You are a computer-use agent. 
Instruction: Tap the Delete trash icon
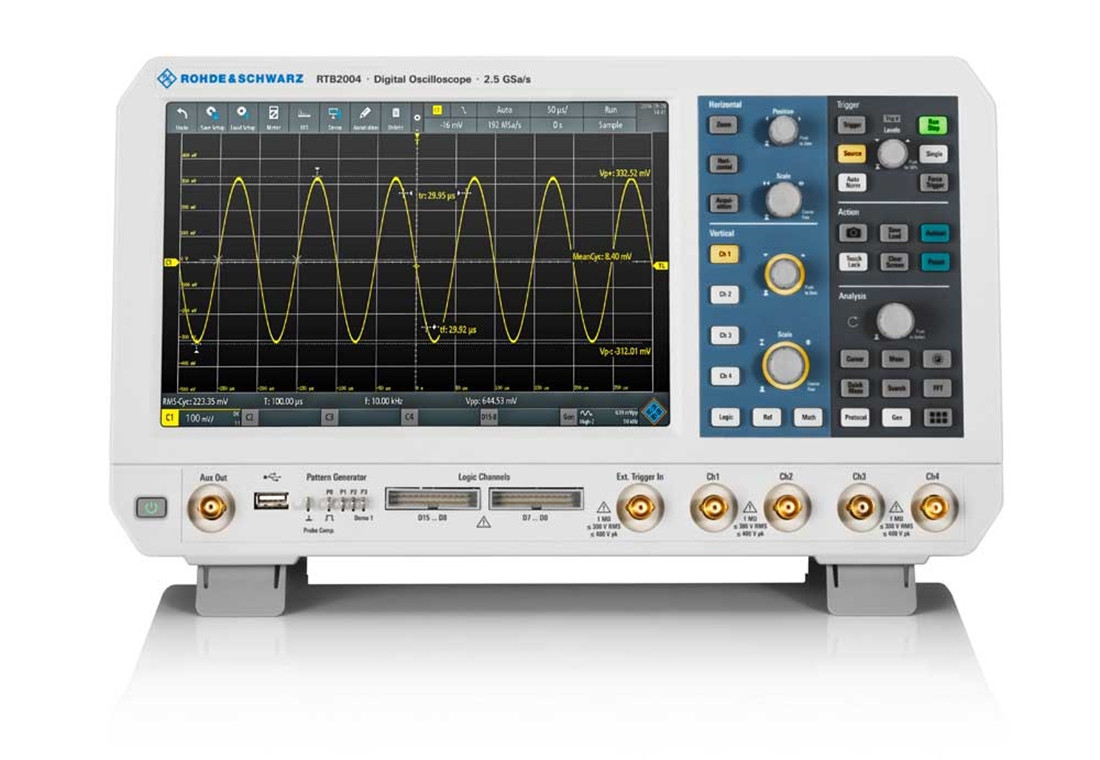coord(396,117)
